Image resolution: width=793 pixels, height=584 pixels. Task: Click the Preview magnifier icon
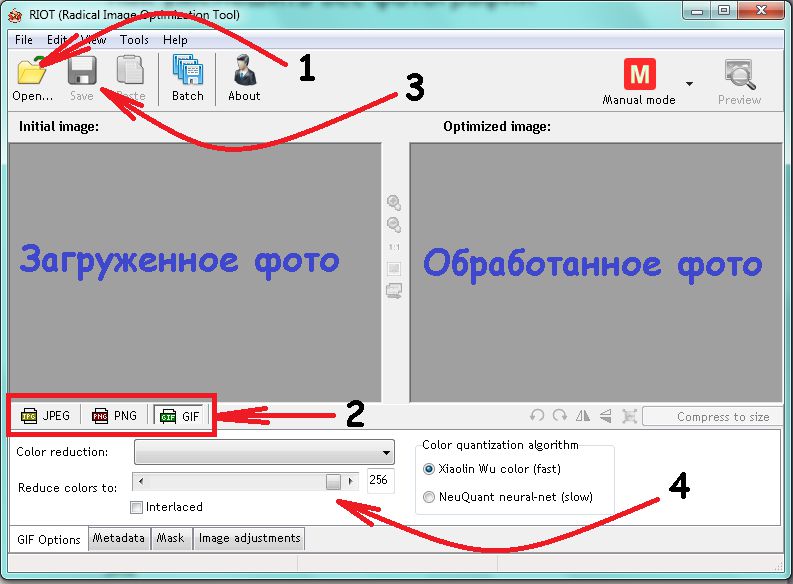coord(739,76)
